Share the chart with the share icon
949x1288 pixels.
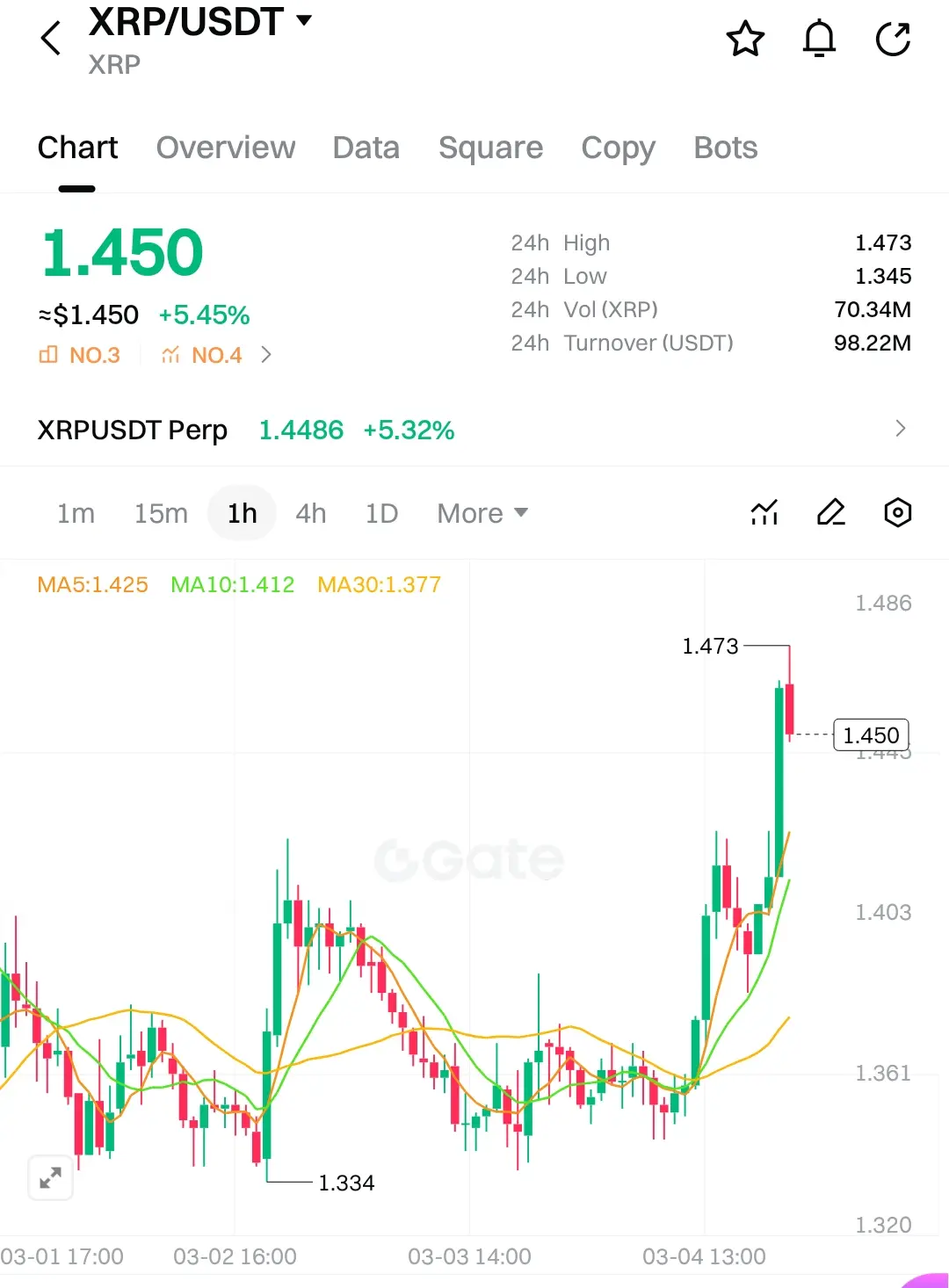tap(893, 40)
